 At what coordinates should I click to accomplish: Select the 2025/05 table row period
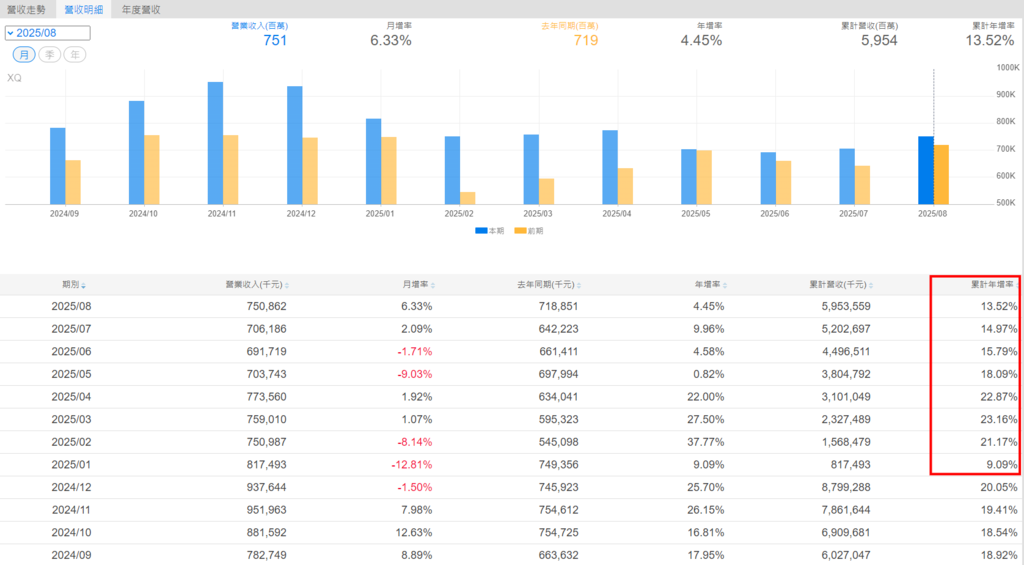(71, 374)
